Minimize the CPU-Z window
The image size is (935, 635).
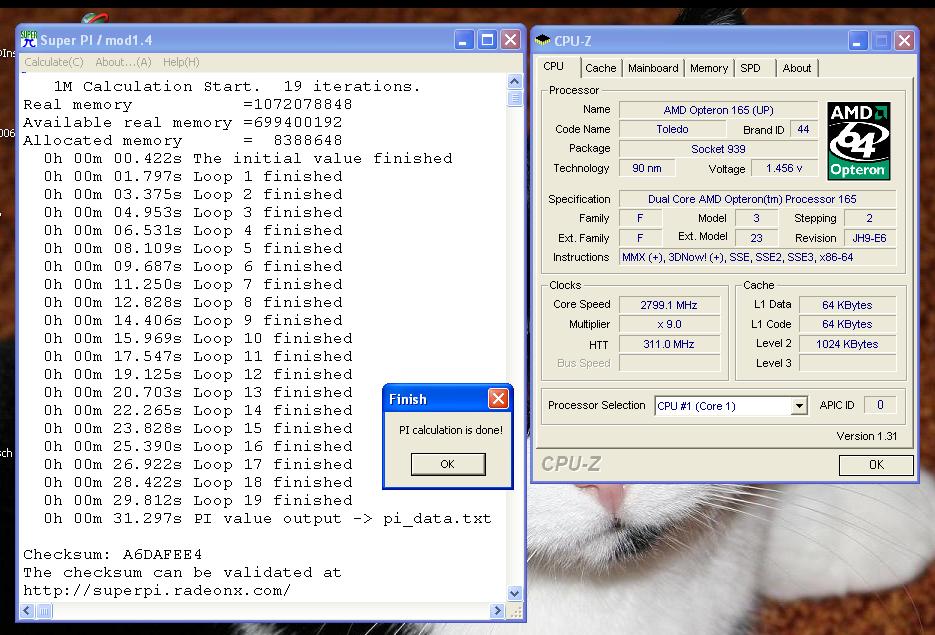(859, 41)
